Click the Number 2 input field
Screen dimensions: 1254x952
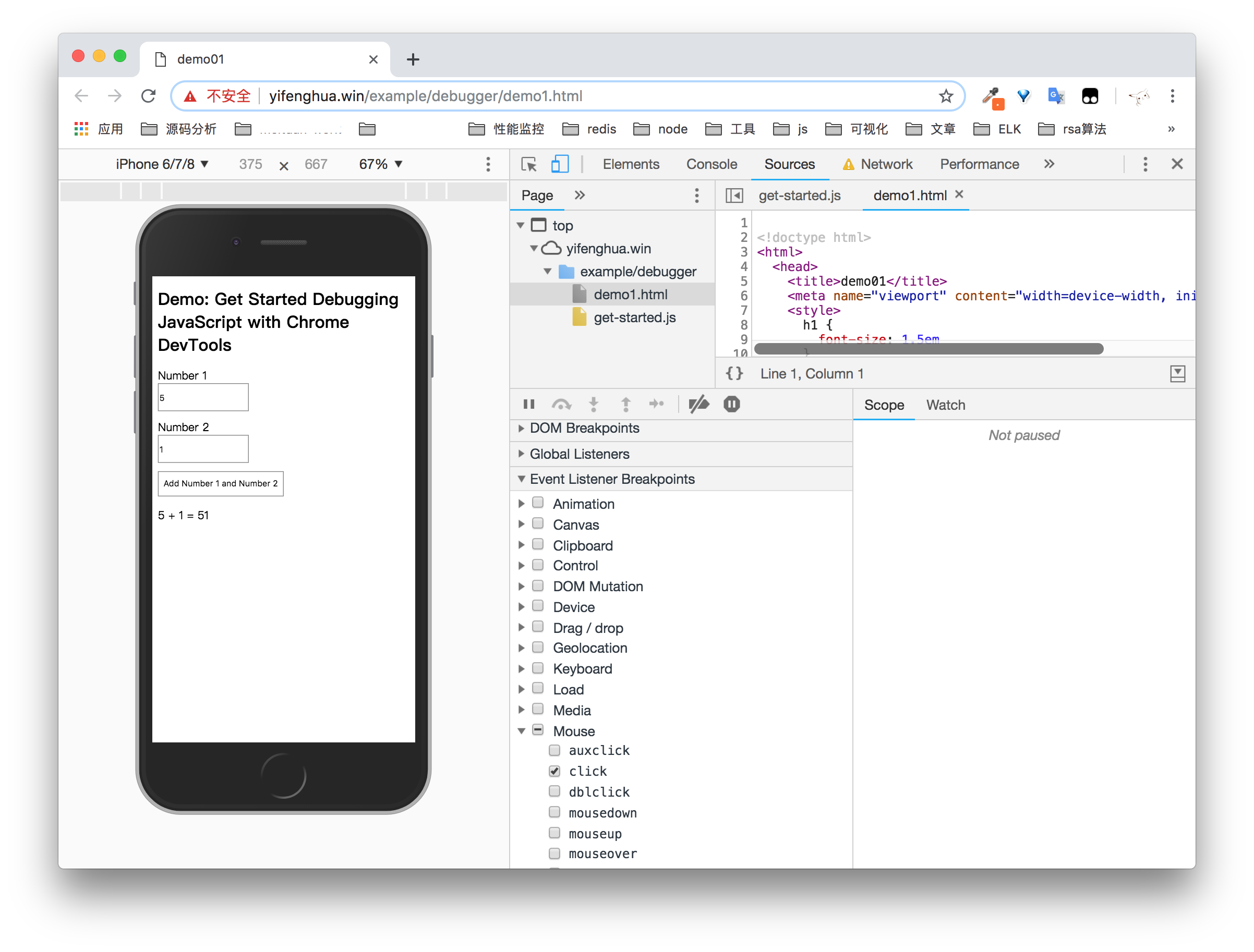coord(203,449)
